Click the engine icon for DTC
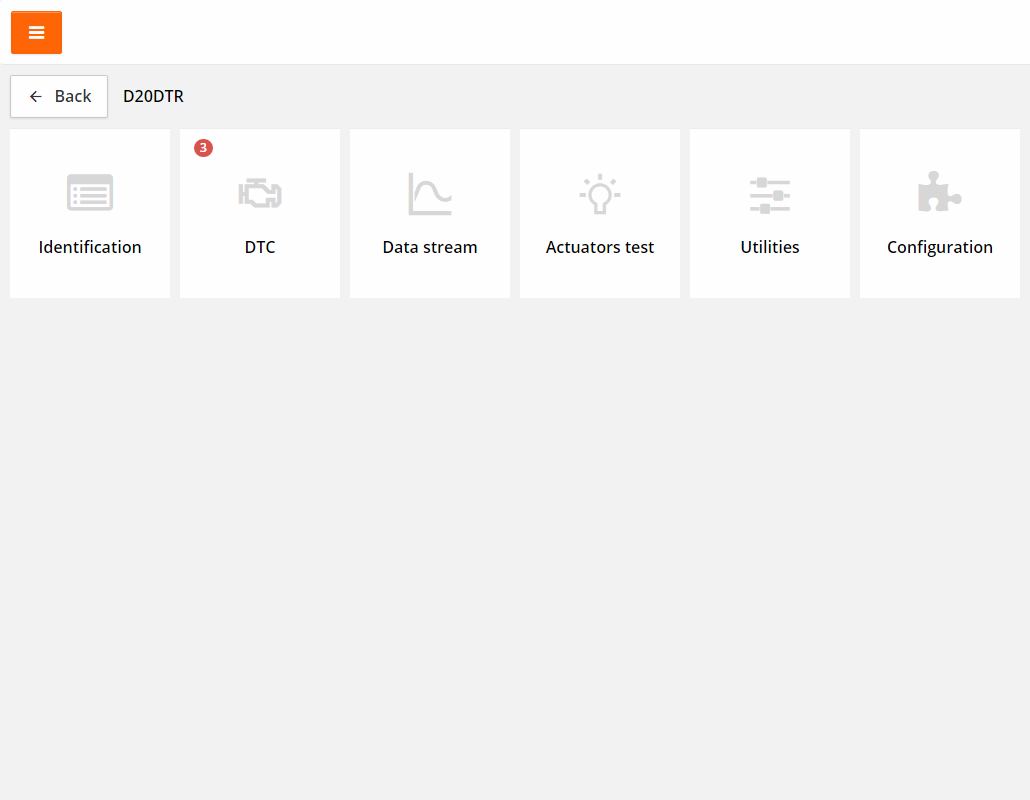Screen dimensions: 1030x800 click(260, 193)
